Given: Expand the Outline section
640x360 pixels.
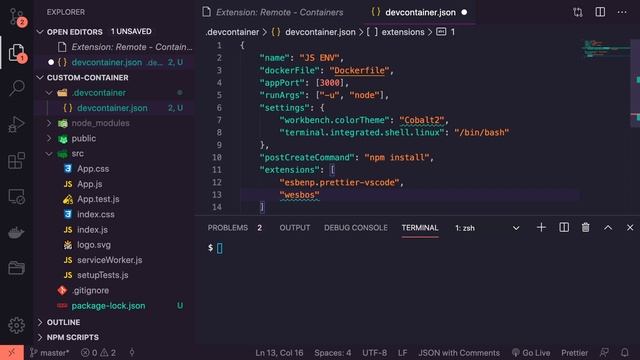Looking at the screenshot, I should 40,322.
